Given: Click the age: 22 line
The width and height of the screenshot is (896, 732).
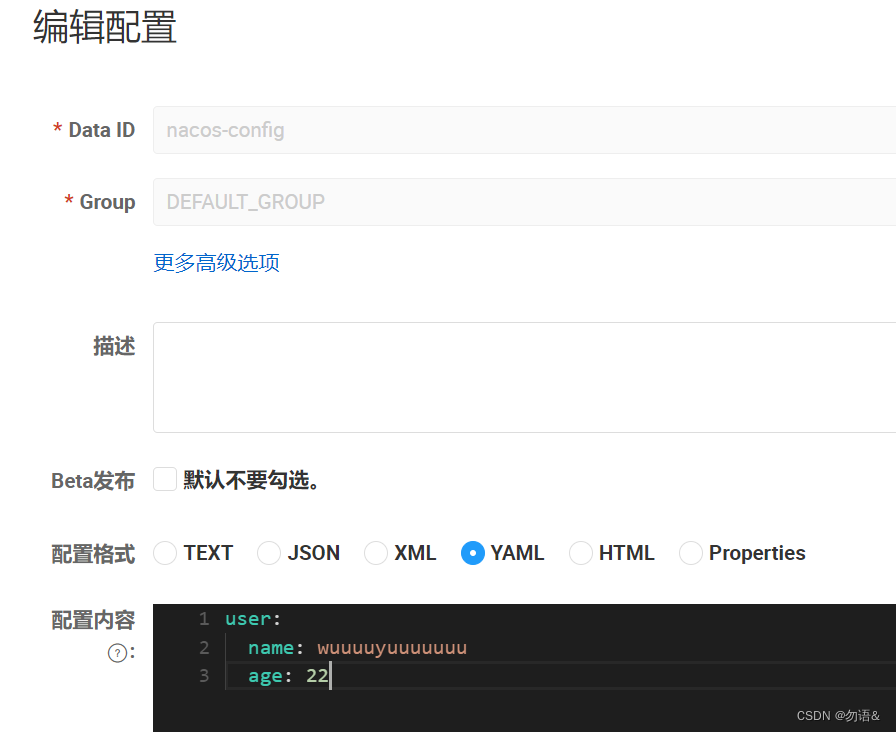Looking at the screenshot, I should click(x=290, y=676).
